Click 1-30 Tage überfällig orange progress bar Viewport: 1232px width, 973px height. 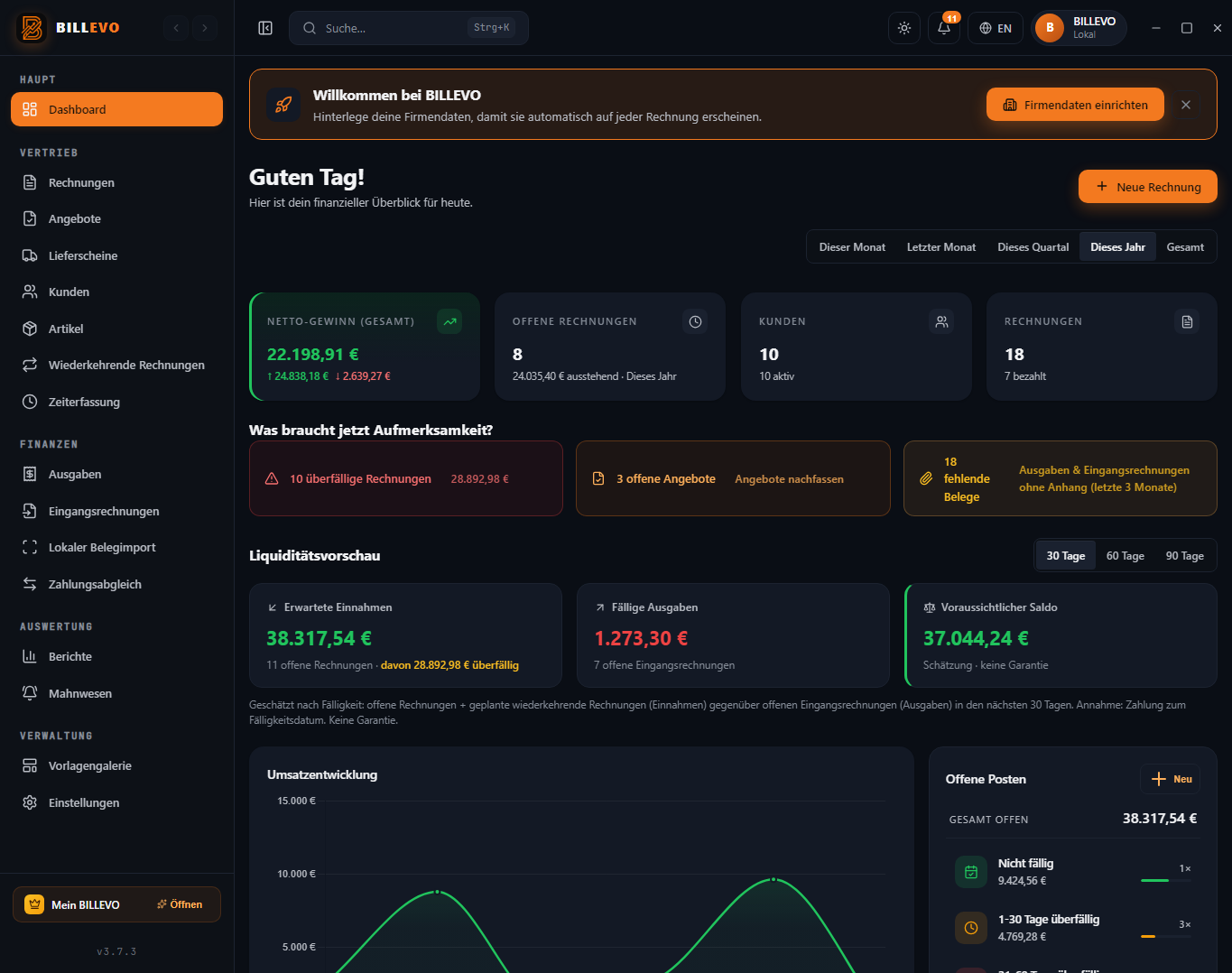(x=1148, y=936)
